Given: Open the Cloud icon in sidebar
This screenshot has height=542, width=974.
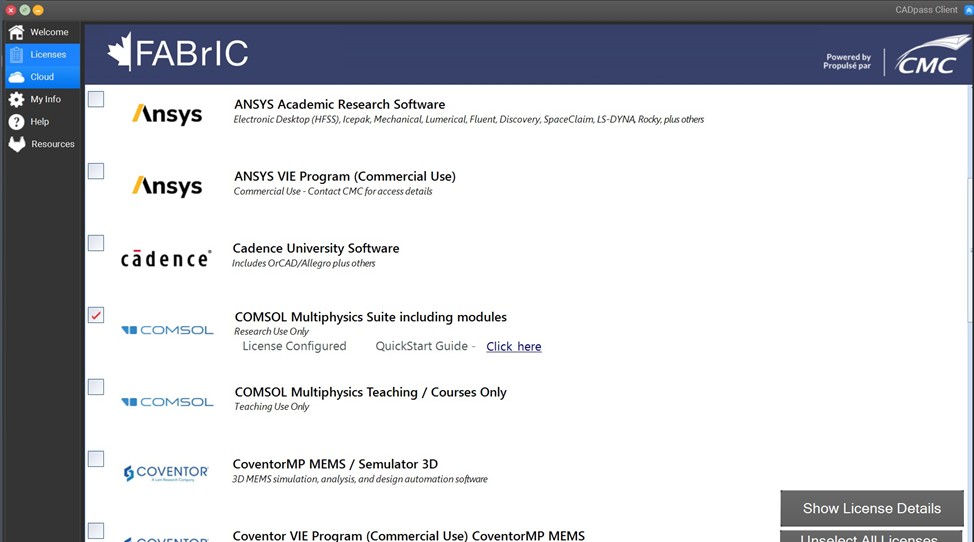Looking at the screenshot, I should point(16,77).
